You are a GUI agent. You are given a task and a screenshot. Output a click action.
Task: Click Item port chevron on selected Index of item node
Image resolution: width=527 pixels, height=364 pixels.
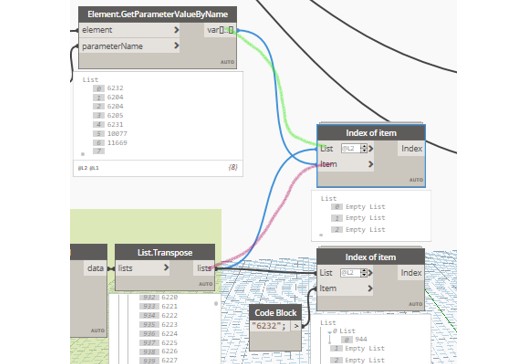tap(370, 164)
